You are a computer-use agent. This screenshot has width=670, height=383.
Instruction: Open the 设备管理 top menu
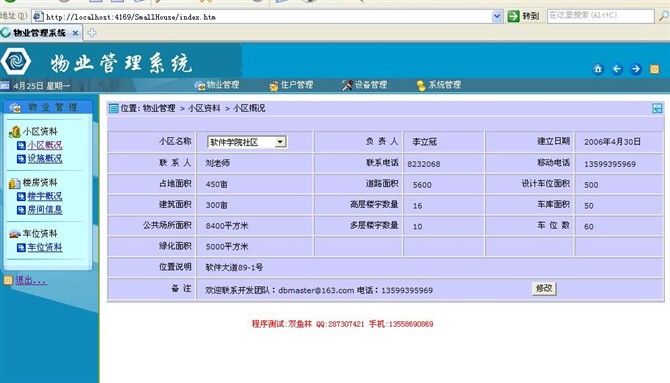coord(364,85)
